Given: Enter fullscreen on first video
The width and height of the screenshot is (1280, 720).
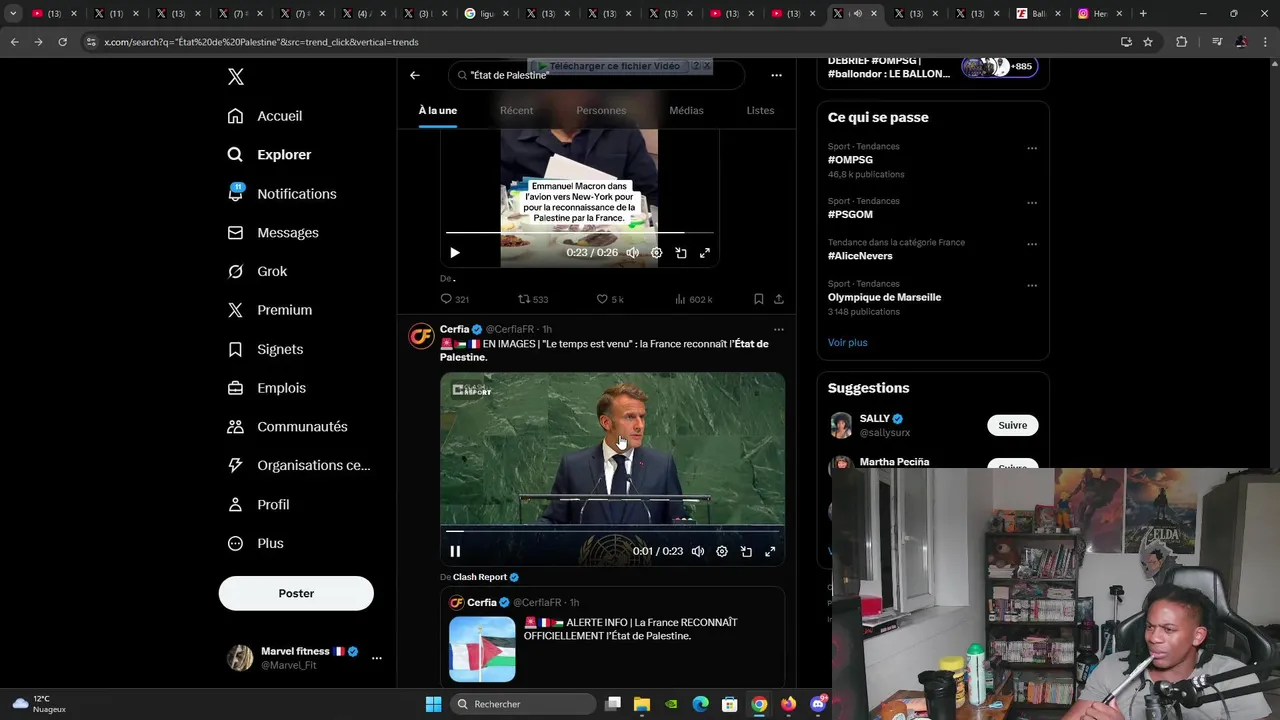Looking at the screenshot, I should pyautogui.click(x=705, y=253).
